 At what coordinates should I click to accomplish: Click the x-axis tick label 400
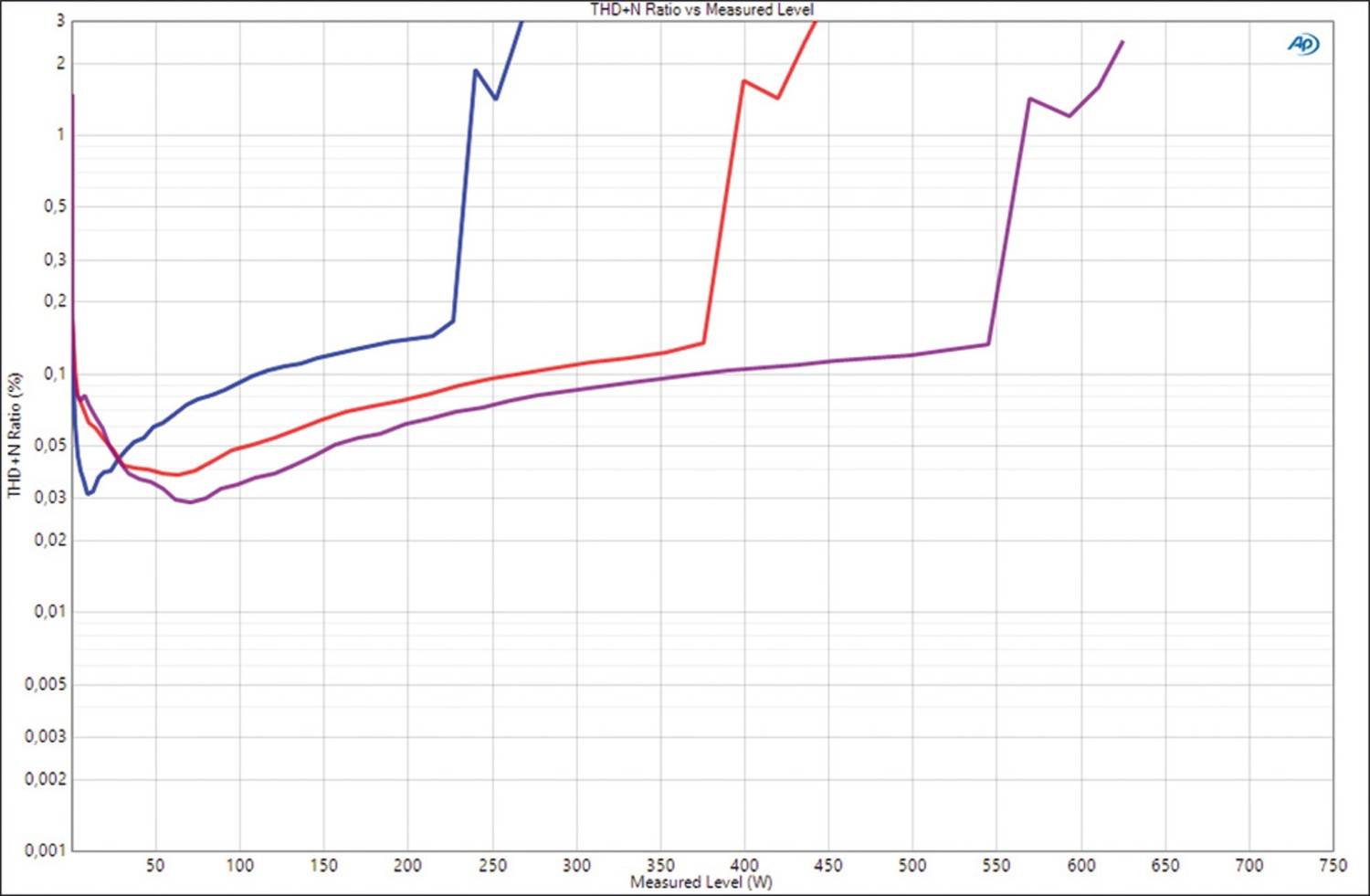click(x=744, y=865)
